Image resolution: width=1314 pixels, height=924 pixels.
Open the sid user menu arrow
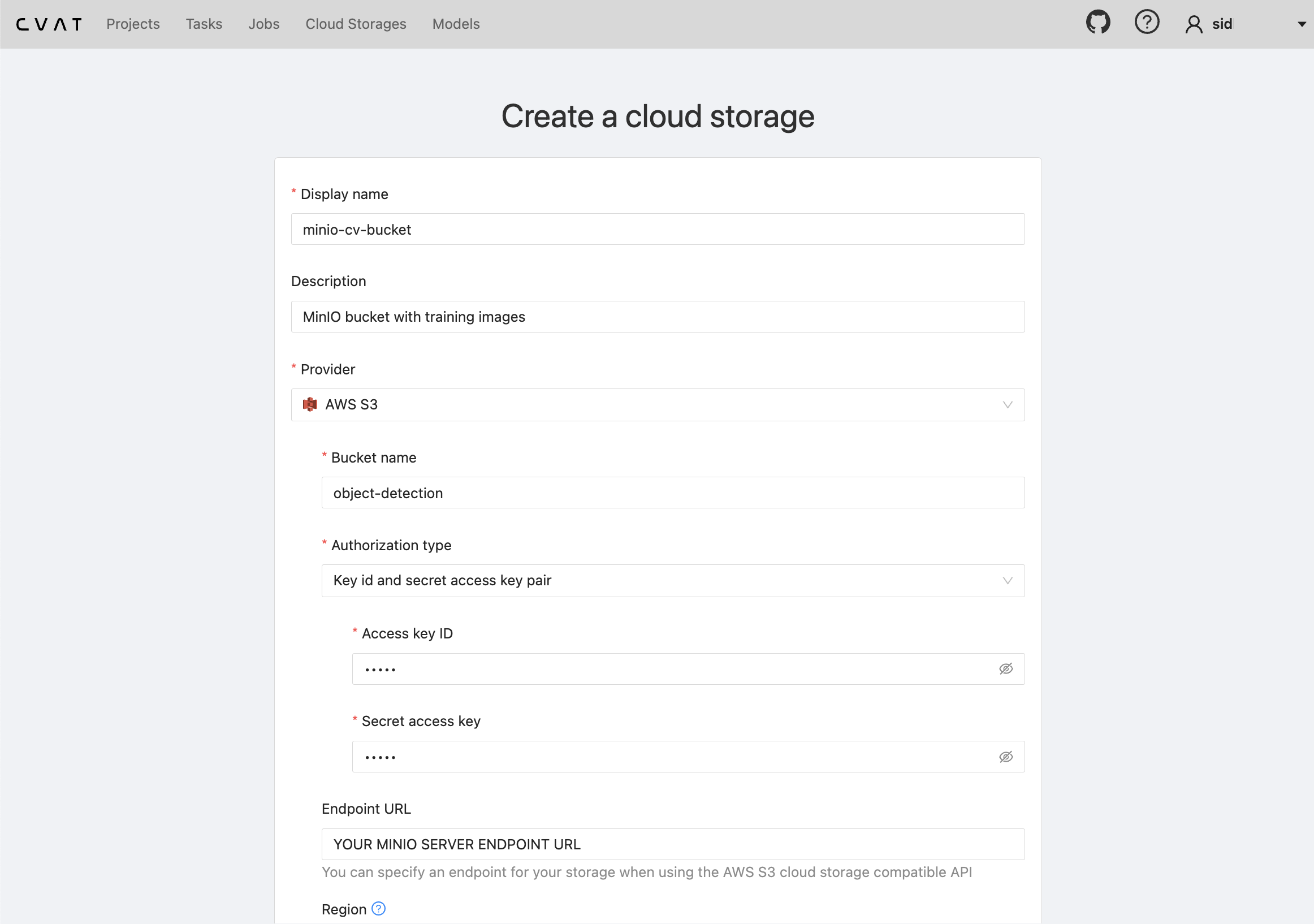click(1302, 25)
